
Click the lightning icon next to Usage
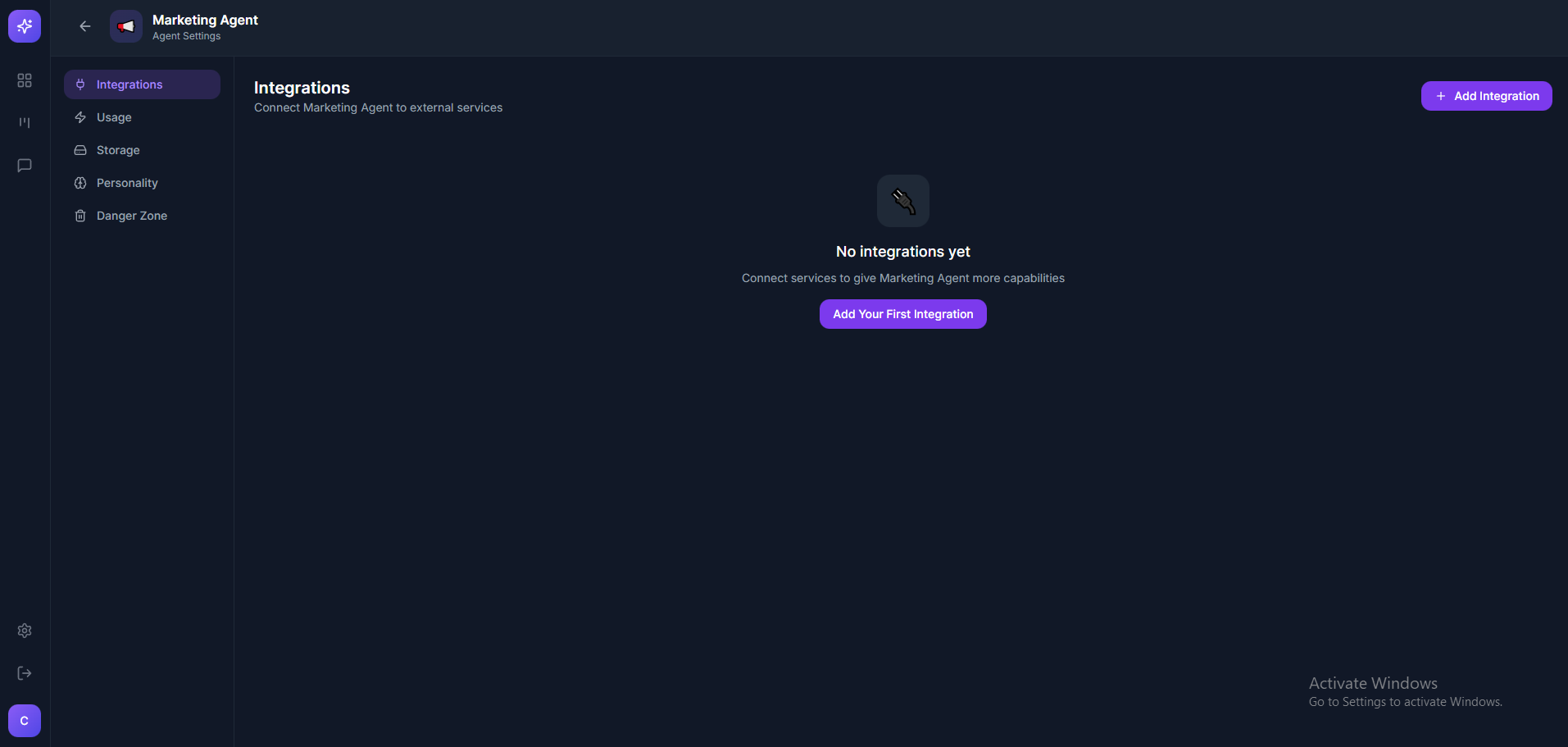[80, 116]
